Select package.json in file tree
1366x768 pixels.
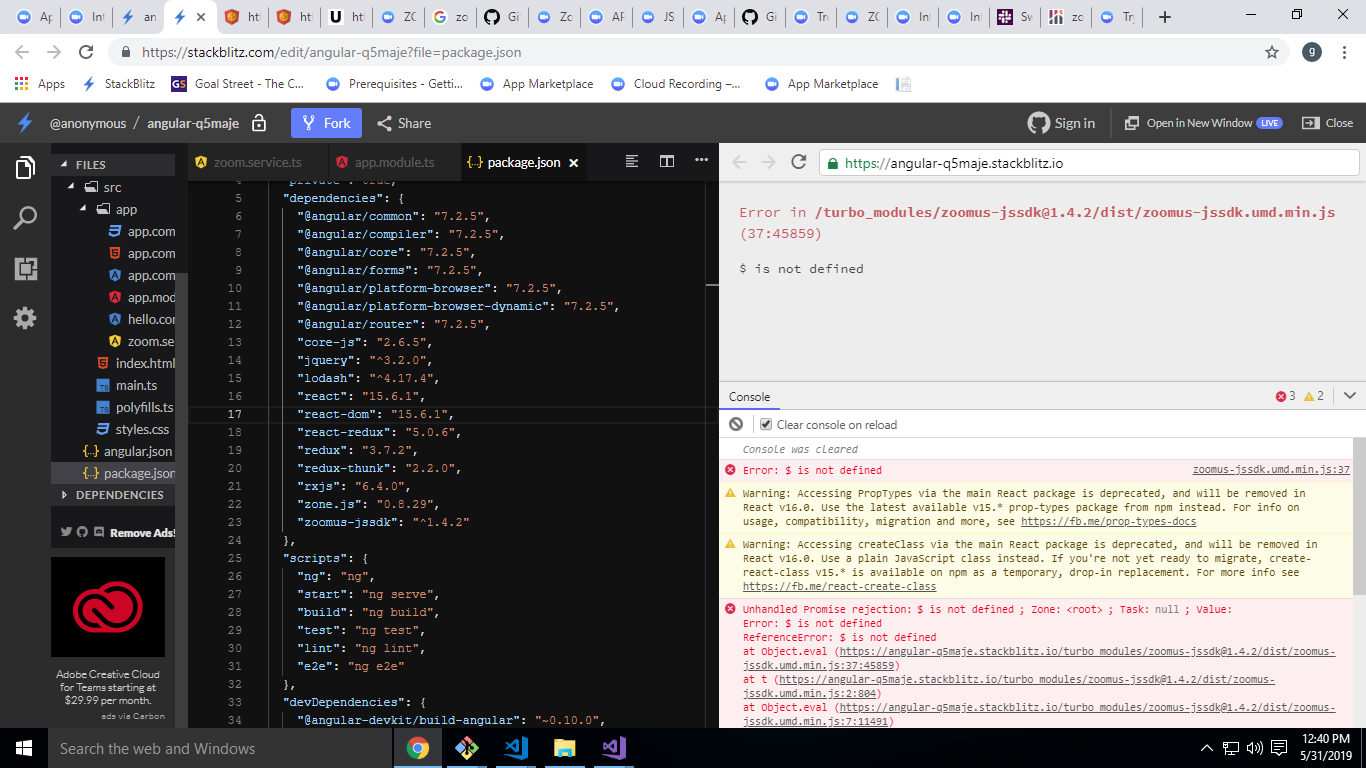click(113, 473)
